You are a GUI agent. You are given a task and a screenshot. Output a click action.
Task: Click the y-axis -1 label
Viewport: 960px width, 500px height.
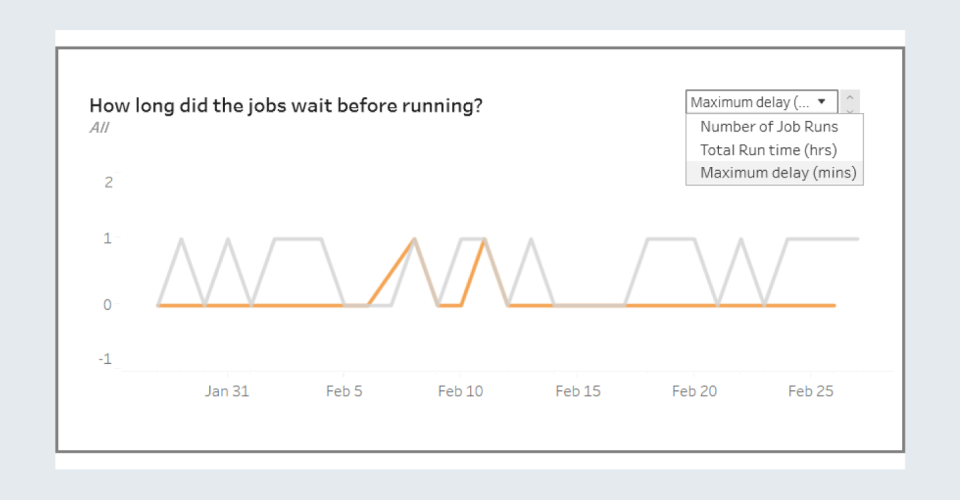coord(105,360)
